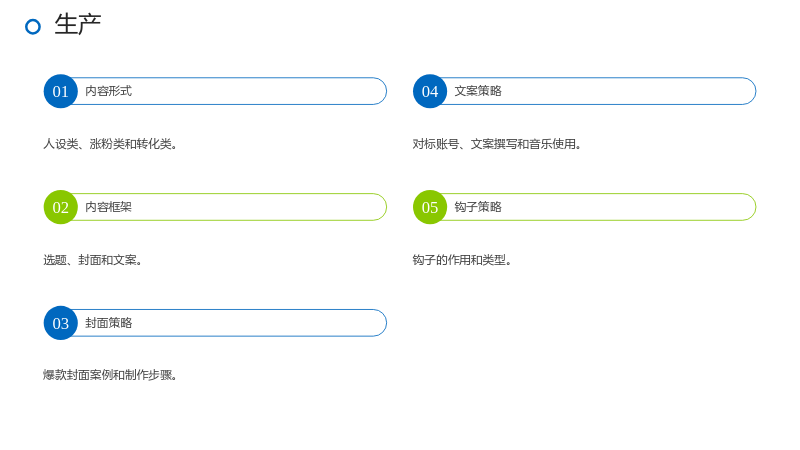Select the 内容形式 heading label
This screenshot has height=450, width=800.
108,91
